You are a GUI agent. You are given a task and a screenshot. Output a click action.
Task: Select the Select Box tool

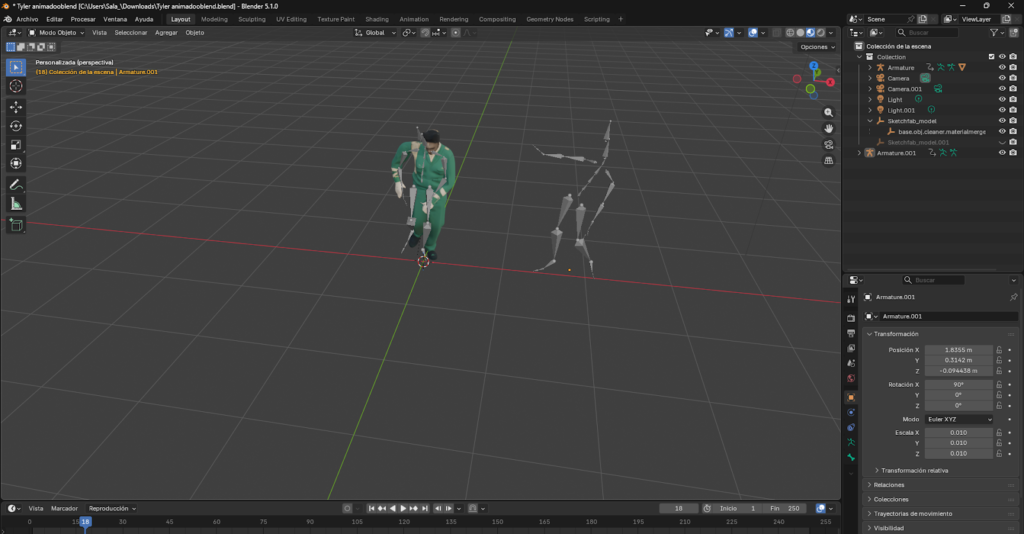tap(16, 67)
